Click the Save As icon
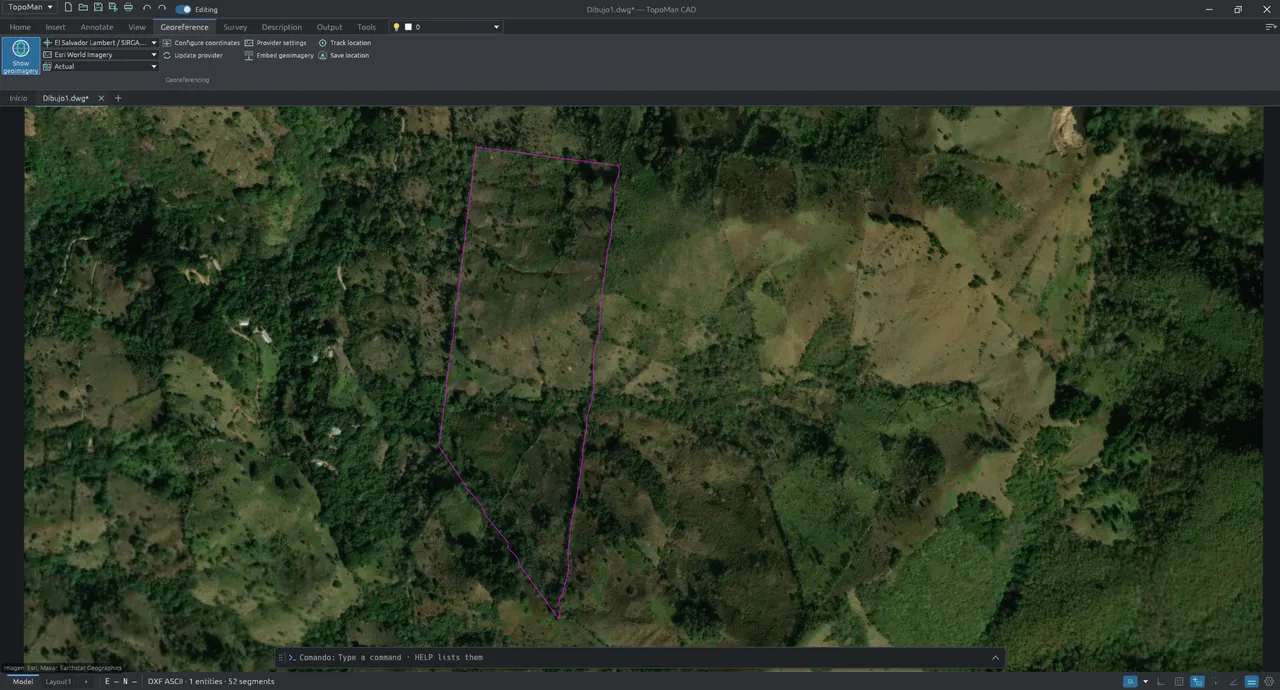 point(113,8)
